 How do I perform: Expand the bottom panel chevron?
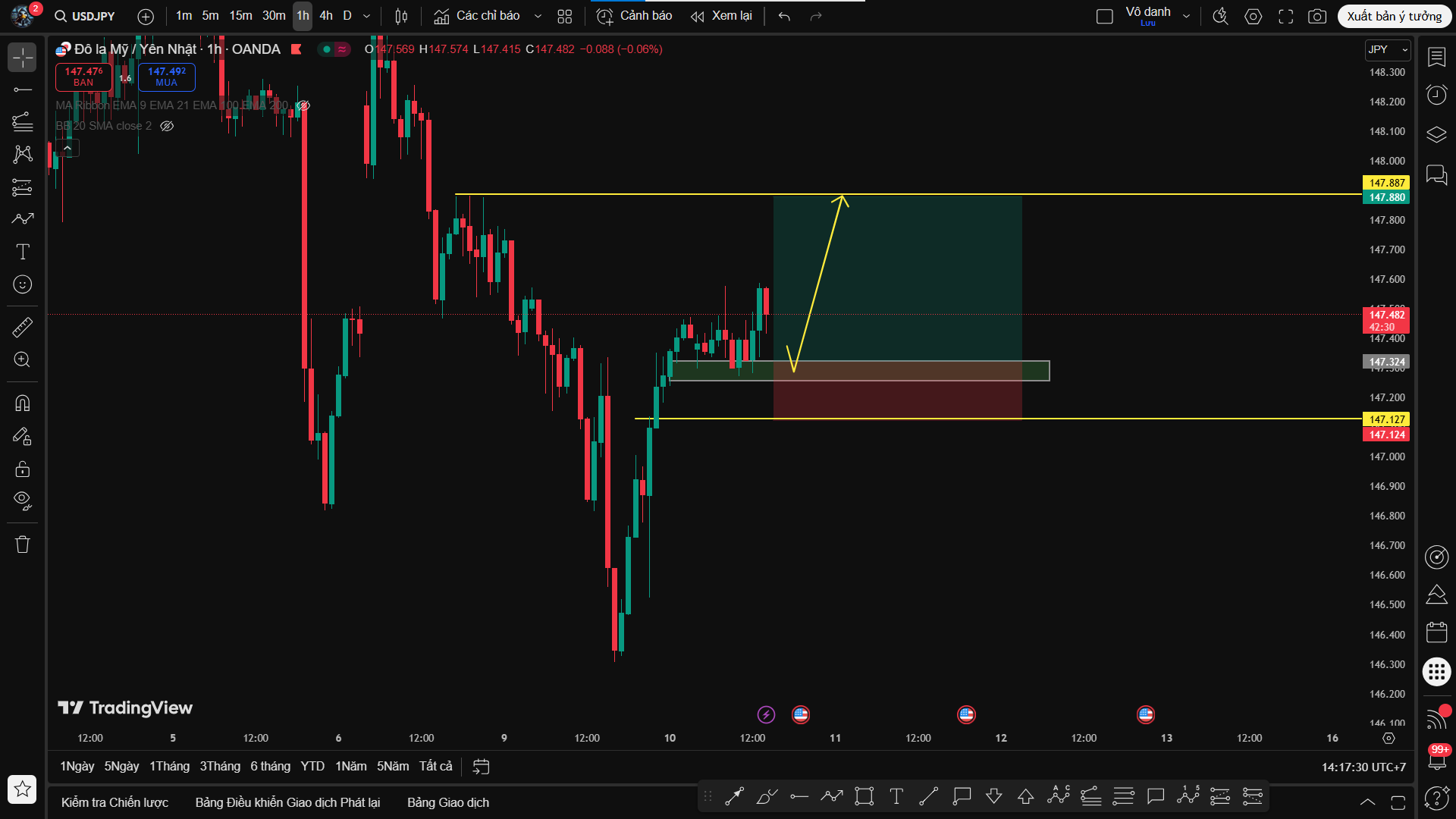pos(1367,802)
